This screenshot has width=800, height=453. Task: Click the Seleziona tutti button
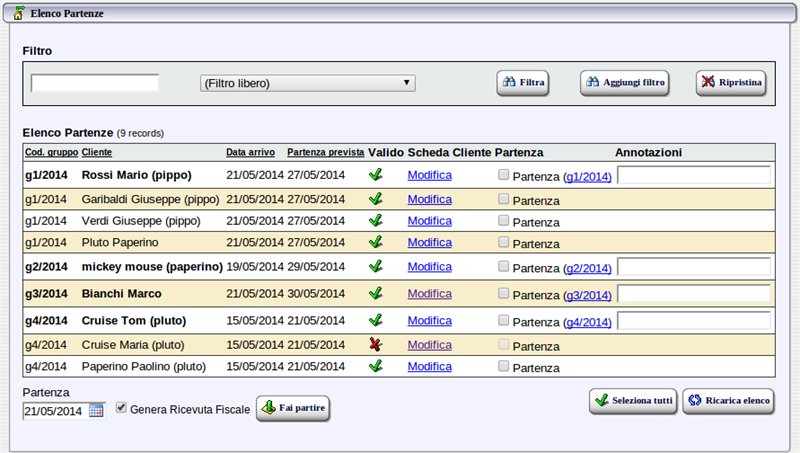pyautogui.click(x=633, y=400)
